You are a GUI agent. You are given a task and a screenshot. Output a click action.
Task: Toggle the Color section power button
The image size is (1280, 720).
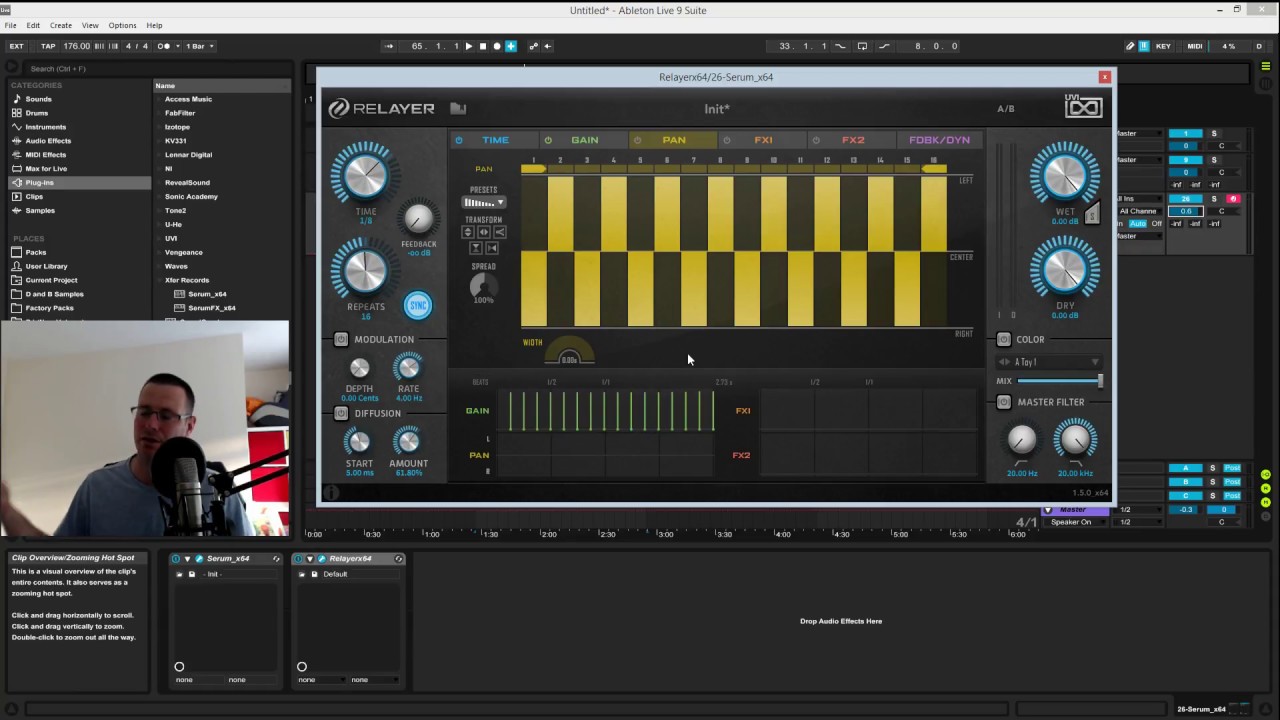click(1004, 339)
